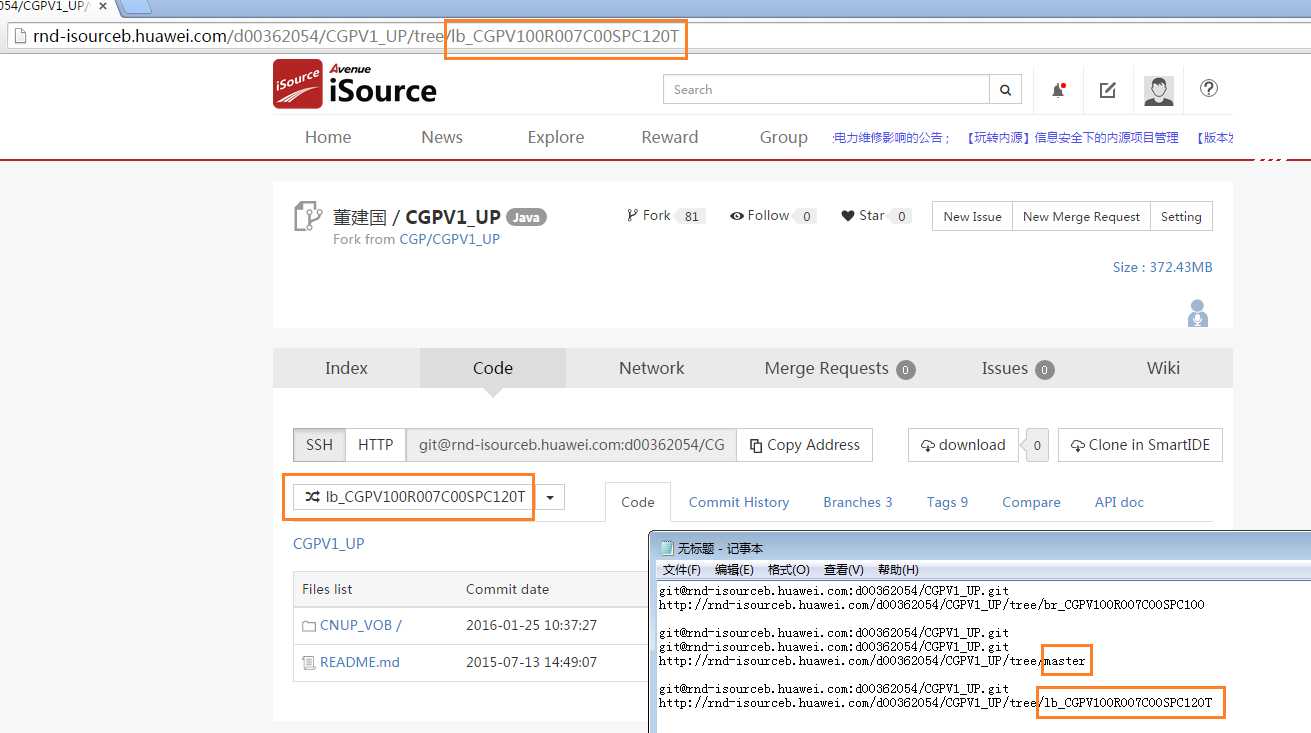The image size is (1311, 733).
Task: Open CNUP_VOB folder link
Action: pos(360,625)
